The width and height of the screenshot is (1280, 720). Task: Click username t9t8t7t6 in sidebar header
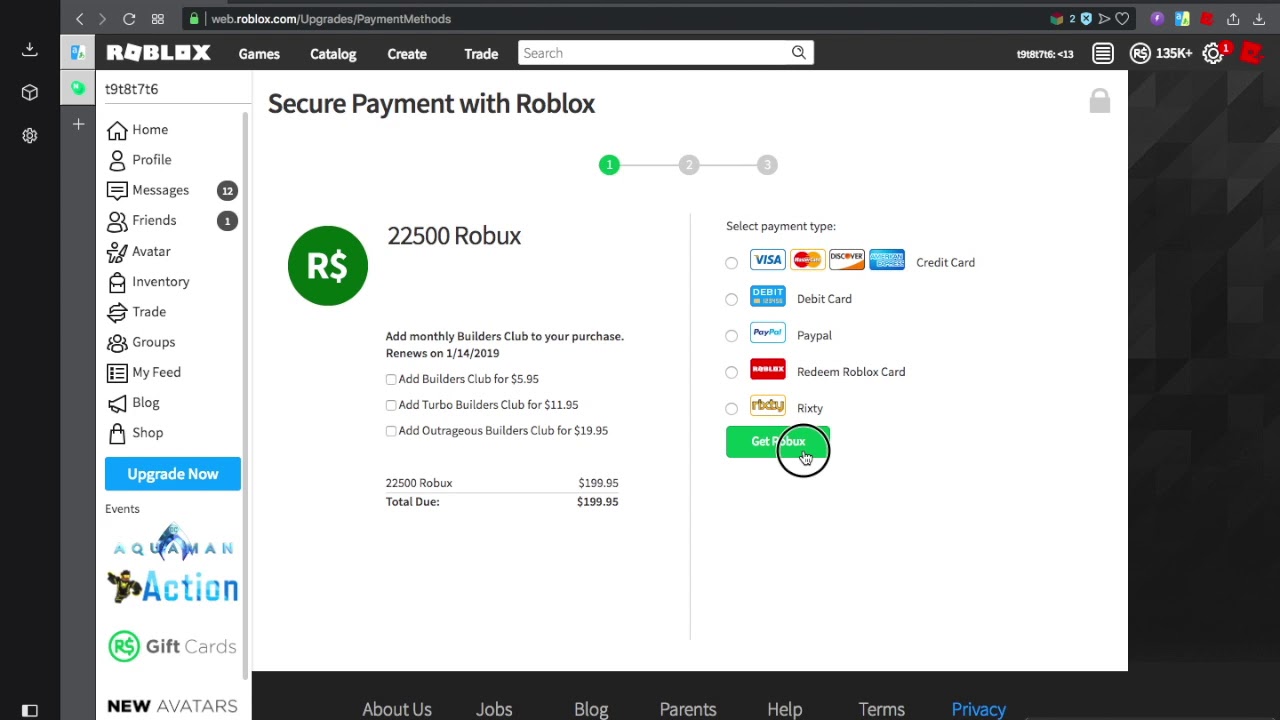[132, 89]
